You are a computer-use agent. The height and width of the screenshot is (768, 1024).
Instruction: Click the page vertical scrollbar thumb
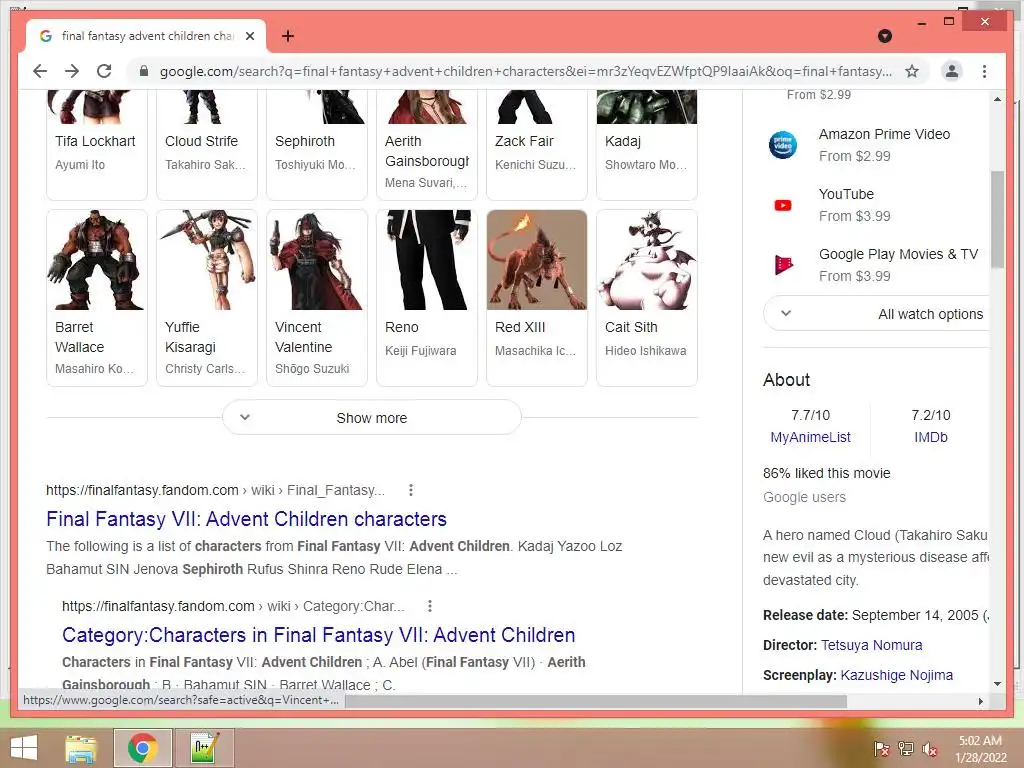coord(997,219)
